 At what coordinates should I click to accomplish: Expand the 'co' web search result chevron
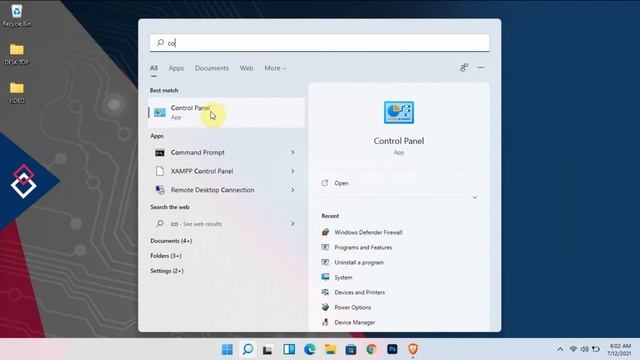click(x=293, y=224)
